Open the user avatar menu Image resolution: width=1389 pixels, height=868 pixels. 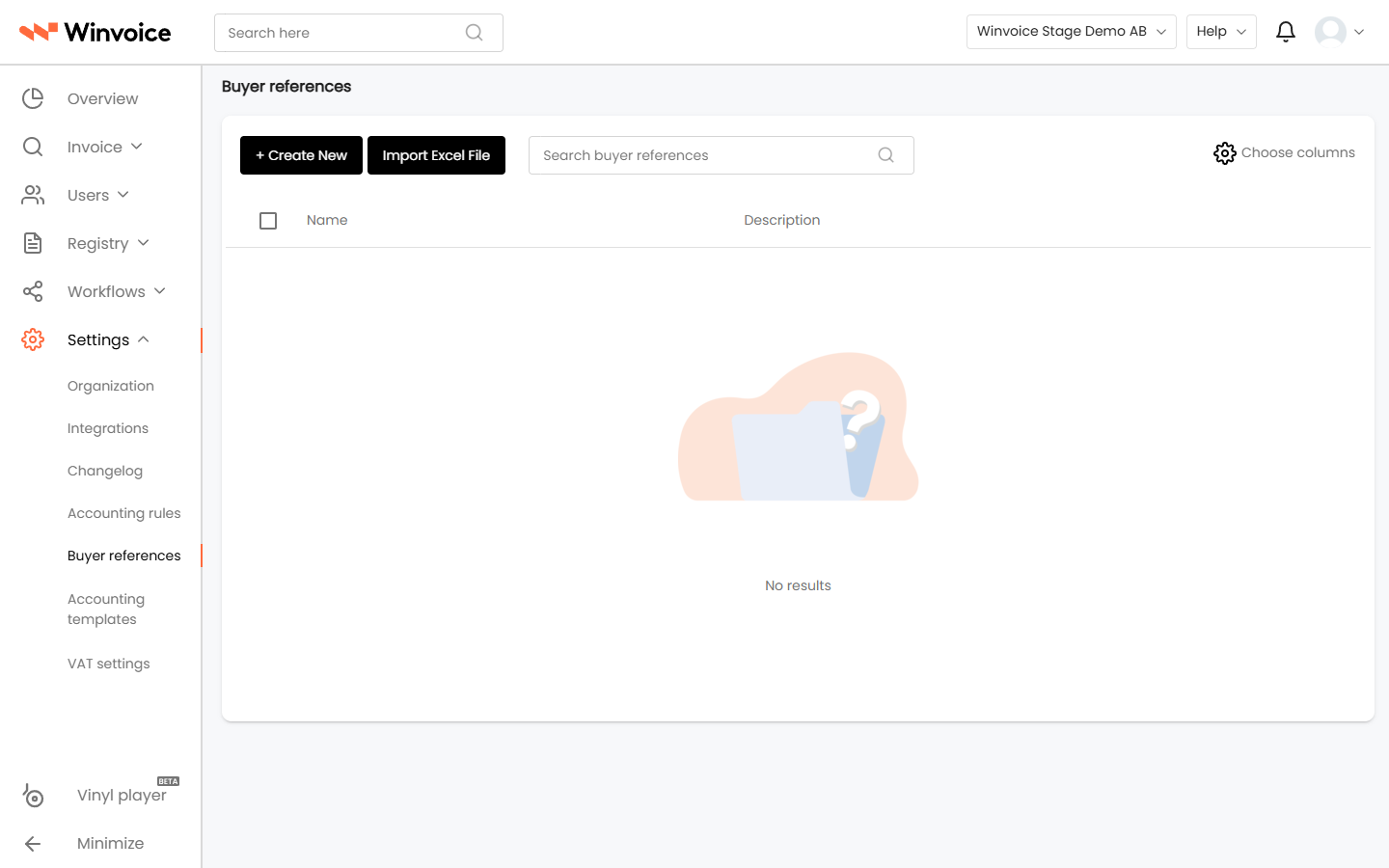tap(1340, 32)
